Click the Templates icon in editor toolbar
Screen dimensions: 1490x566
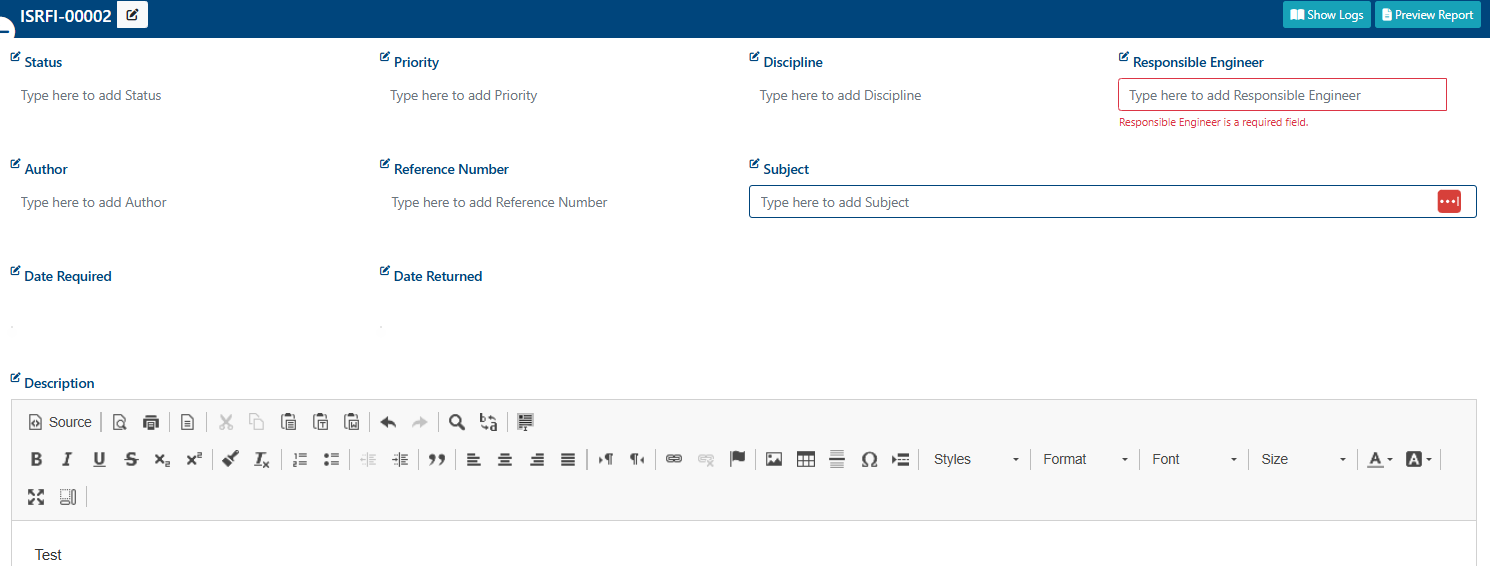(x=187, y=422)
